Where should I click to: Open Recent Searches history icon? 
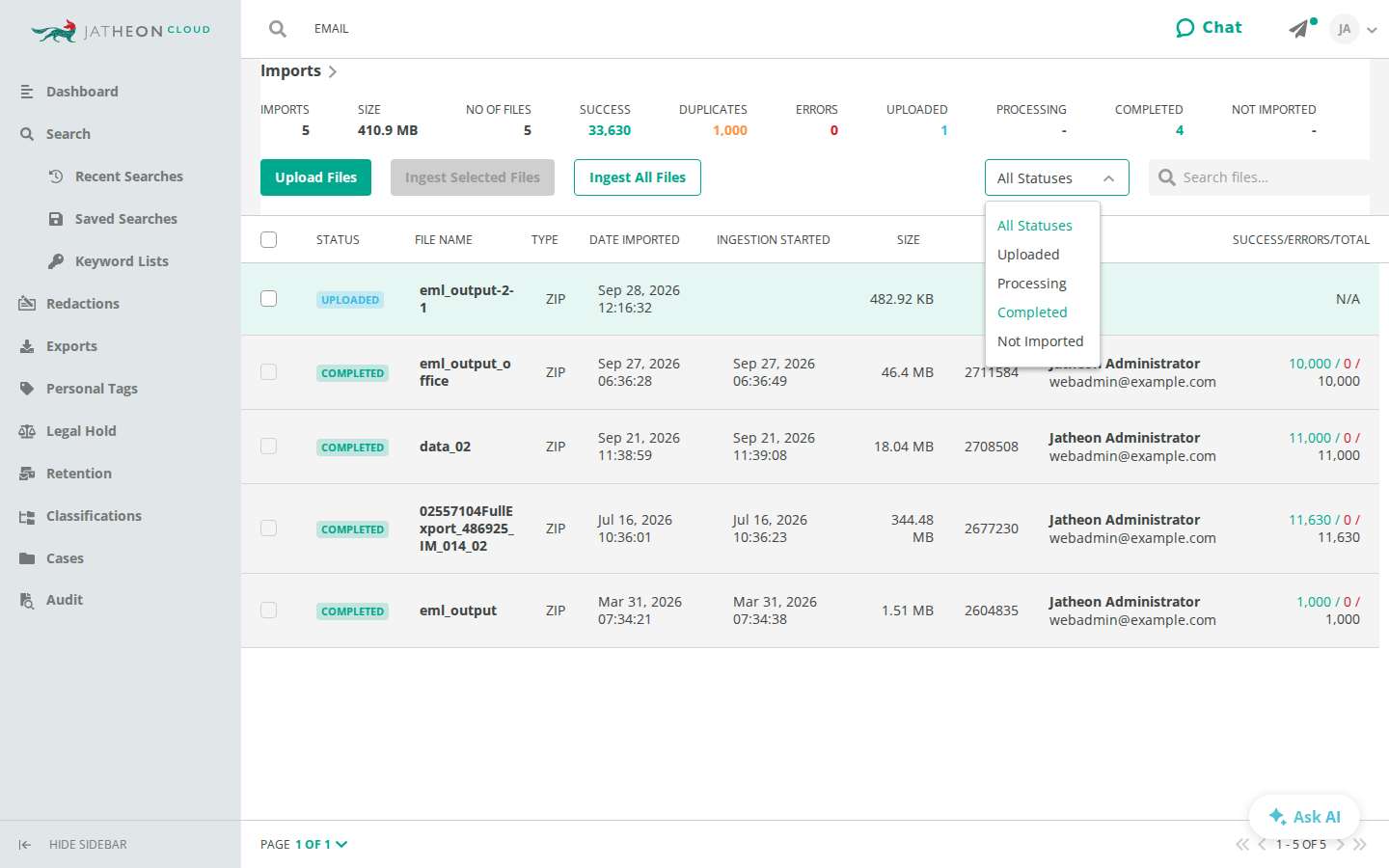56,176
